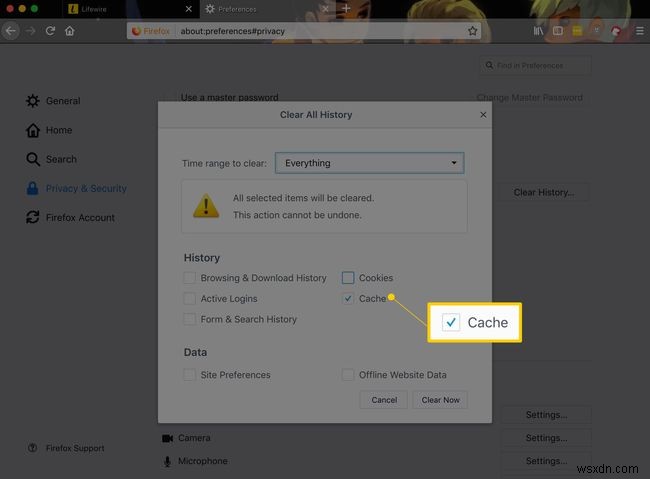Open the home page icon in toolbar
This screenshot has height=479, width=650.
(x=70, y=31)
